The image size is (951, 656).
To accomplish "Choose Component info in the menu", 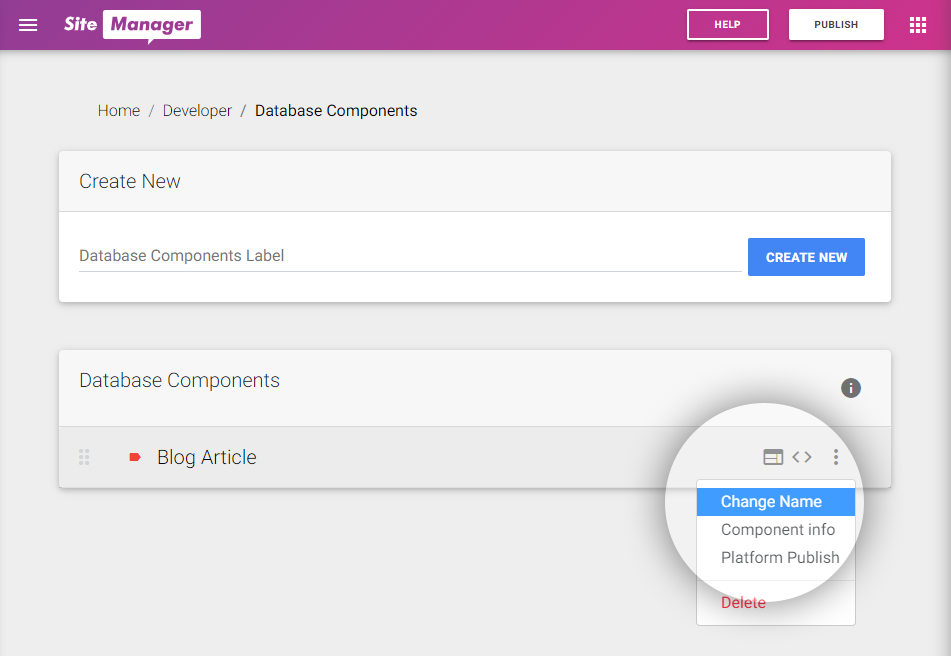I will click(x=776, y=530).
